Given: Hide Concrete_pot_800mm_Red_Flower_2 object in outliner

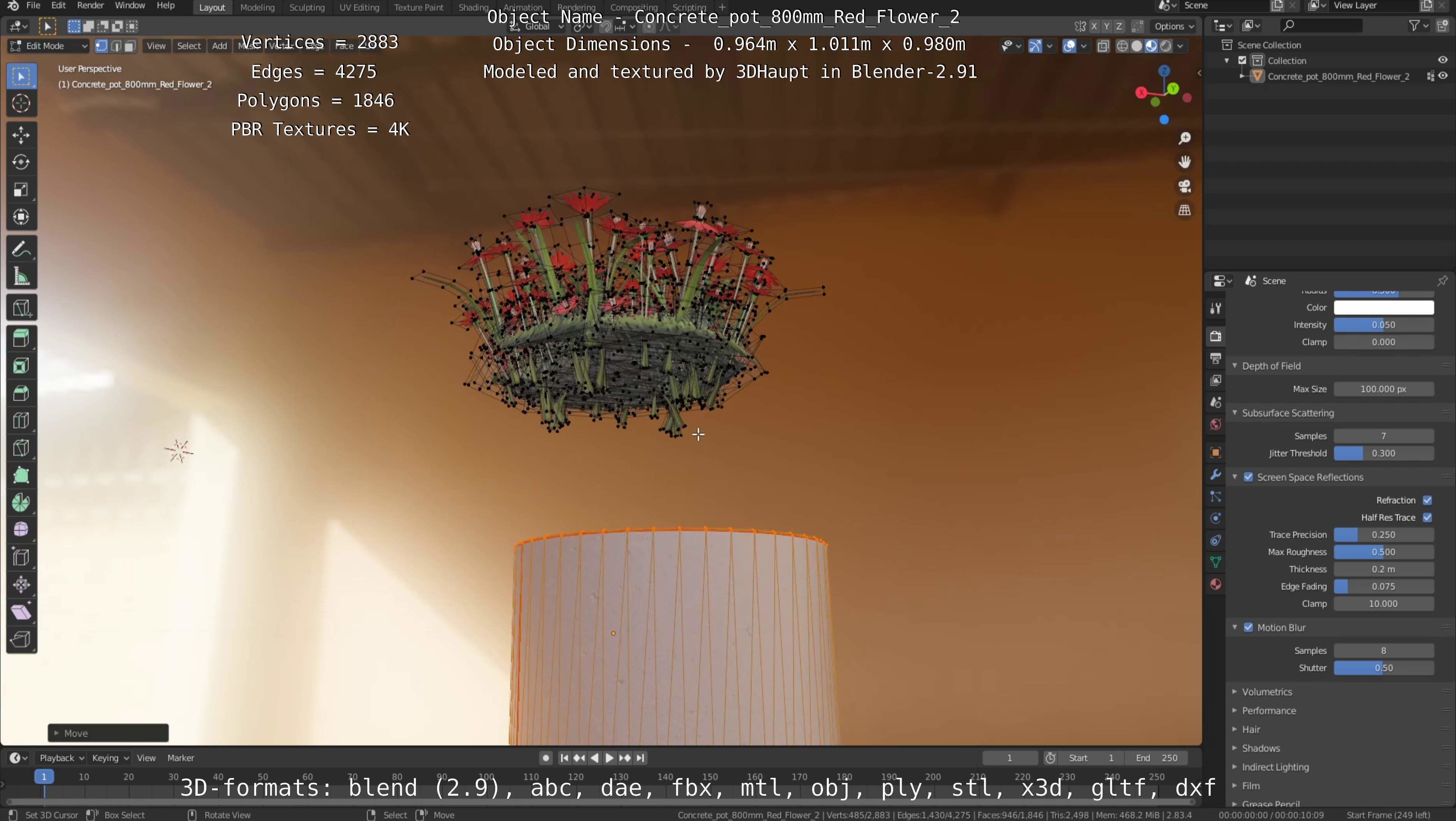Looking at the screenshot, I should coord(1443,76).
